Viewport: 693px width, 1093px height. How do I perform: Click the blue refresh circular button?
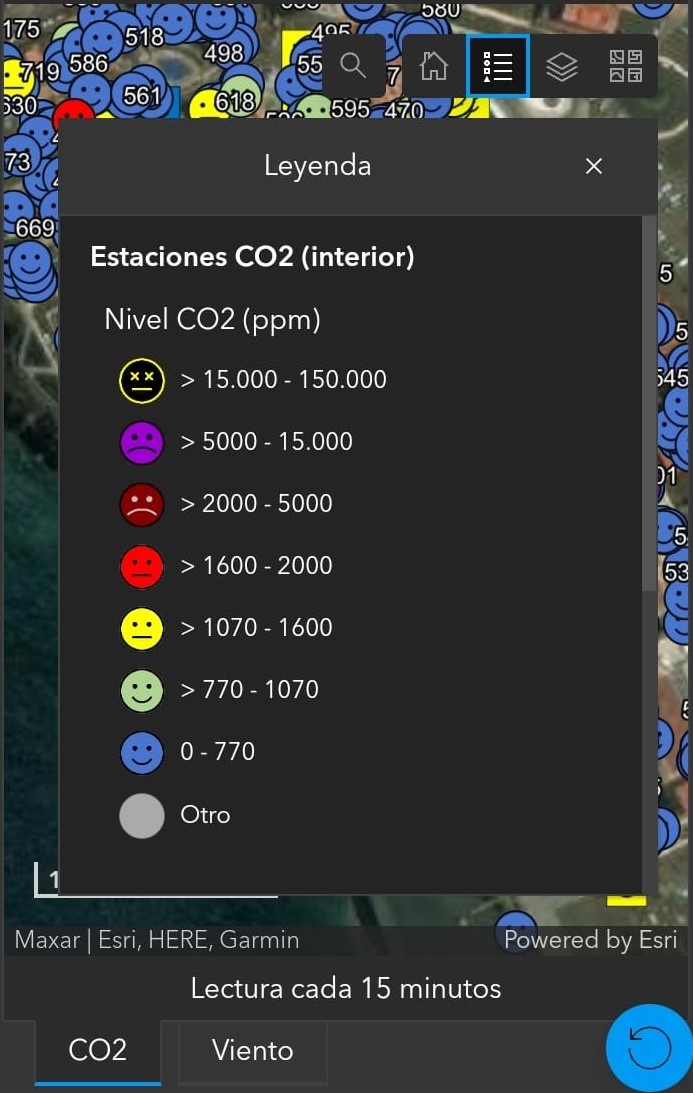649,1047
